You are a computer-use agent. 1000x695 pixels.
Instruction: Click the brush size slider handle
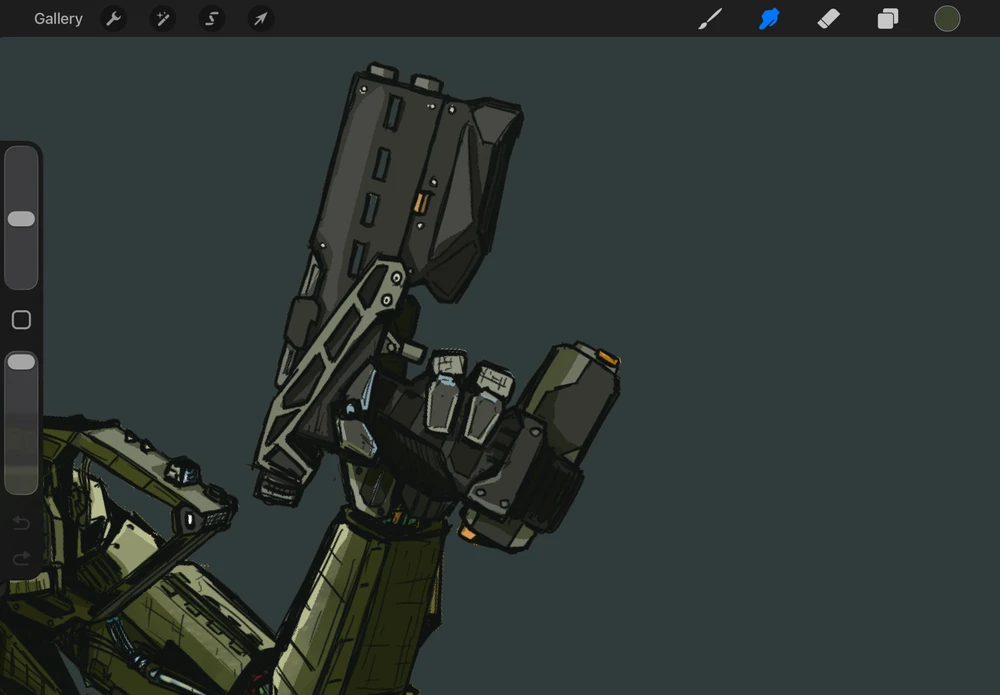click(x=21, y=219)
